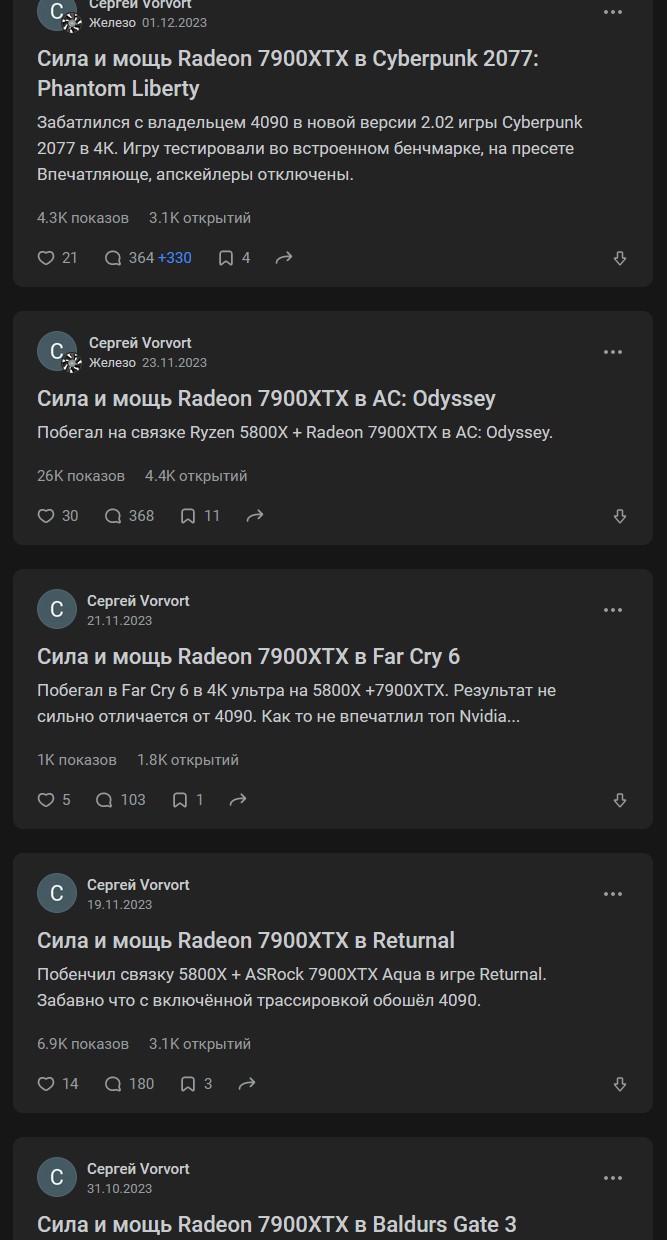Bookmark the Cyberpunk 2077 Phantom Liberty post
The image size is (667, 1240).
point(226,258)
